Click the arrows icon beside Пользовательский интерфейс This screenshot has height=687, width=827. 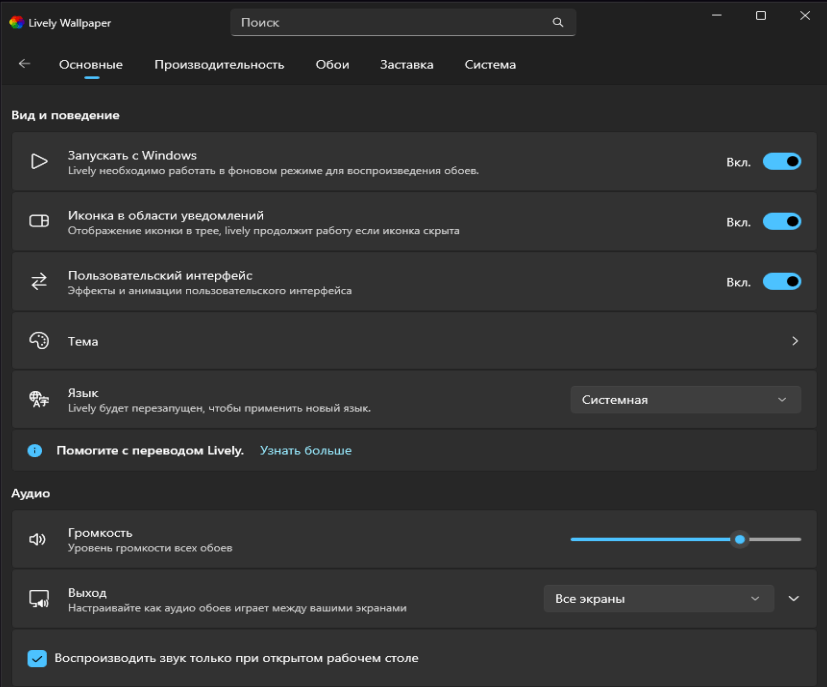tap(39, 281)
